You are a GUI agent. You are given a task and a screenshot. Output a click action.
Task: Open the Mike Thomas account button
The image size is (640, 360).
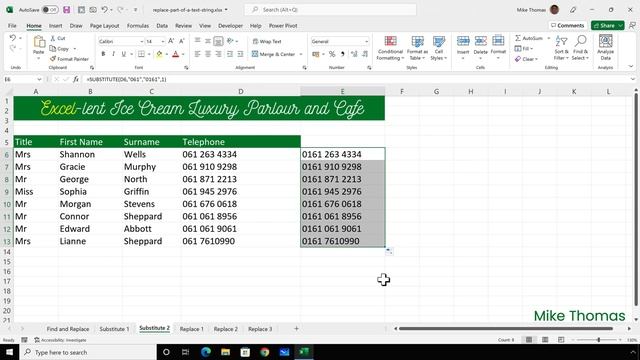click(x=538, y=9)
